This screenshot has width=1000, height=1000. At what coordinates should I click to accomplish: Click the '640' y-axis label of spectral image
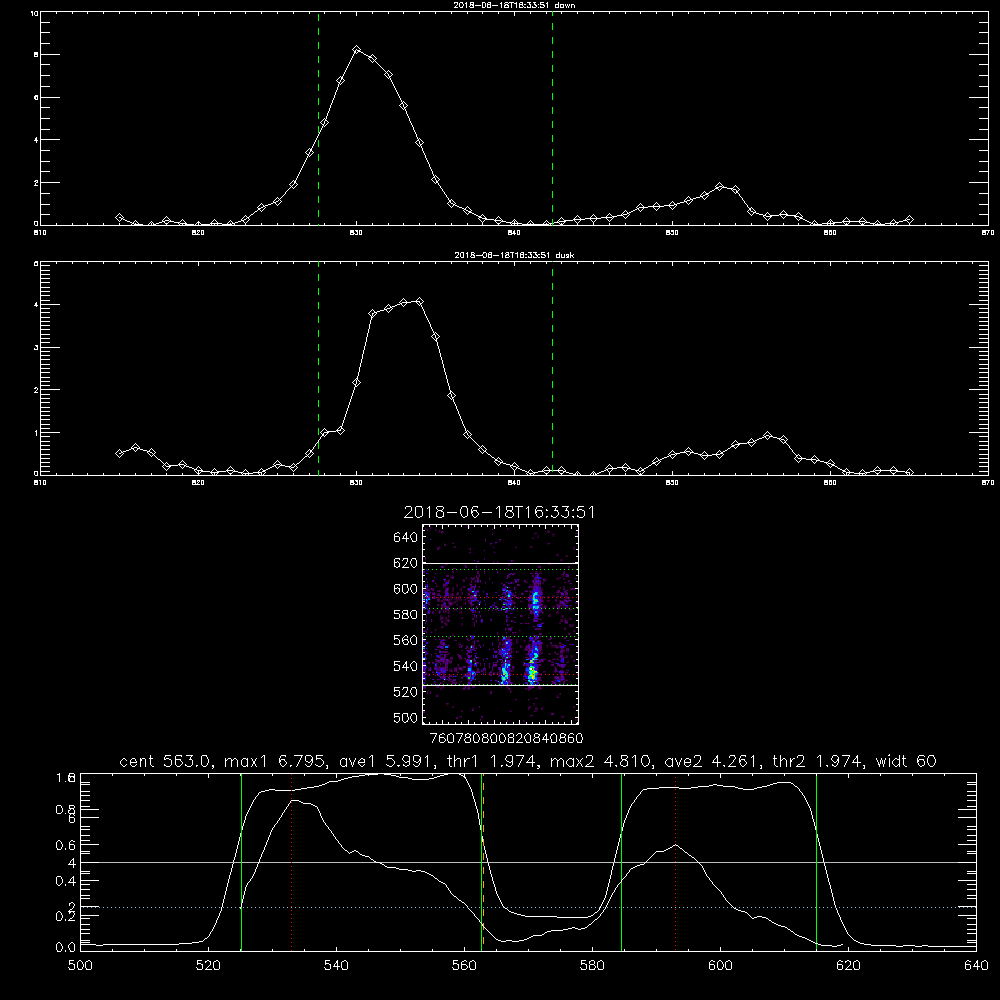405,537
